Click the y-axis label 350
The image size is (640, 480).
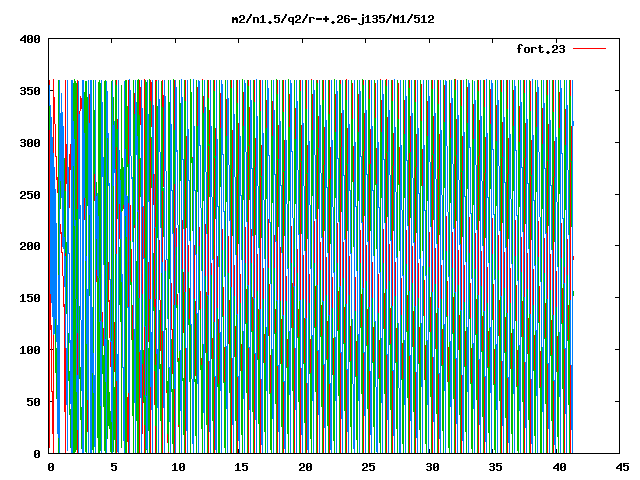point(30,91)
